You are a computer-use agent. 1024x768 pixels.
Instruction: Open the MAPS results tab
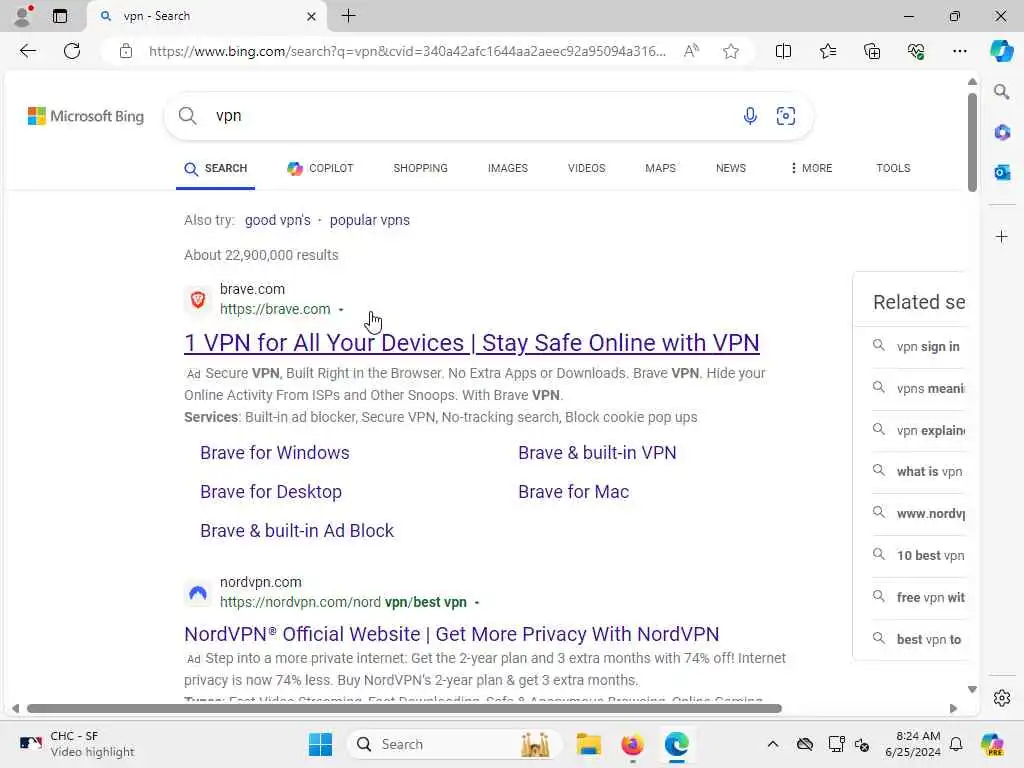point(660,168)
